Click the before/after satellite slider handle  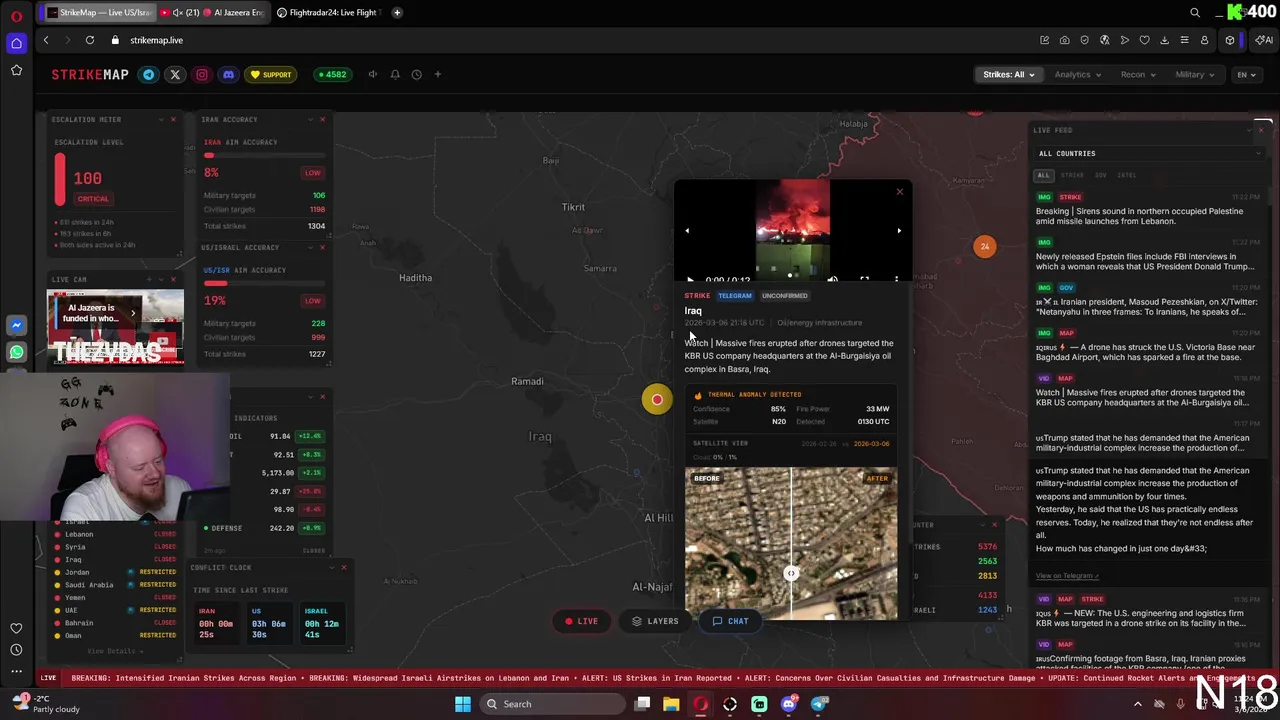[791, 573]
